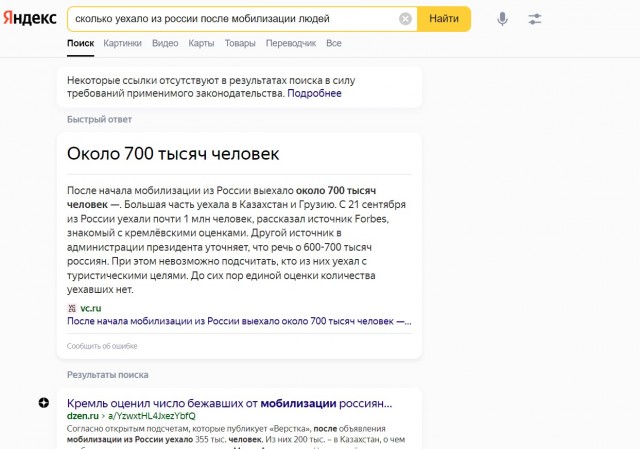
Task: Activate voice search microphone icon
Action: pos(502,19)
